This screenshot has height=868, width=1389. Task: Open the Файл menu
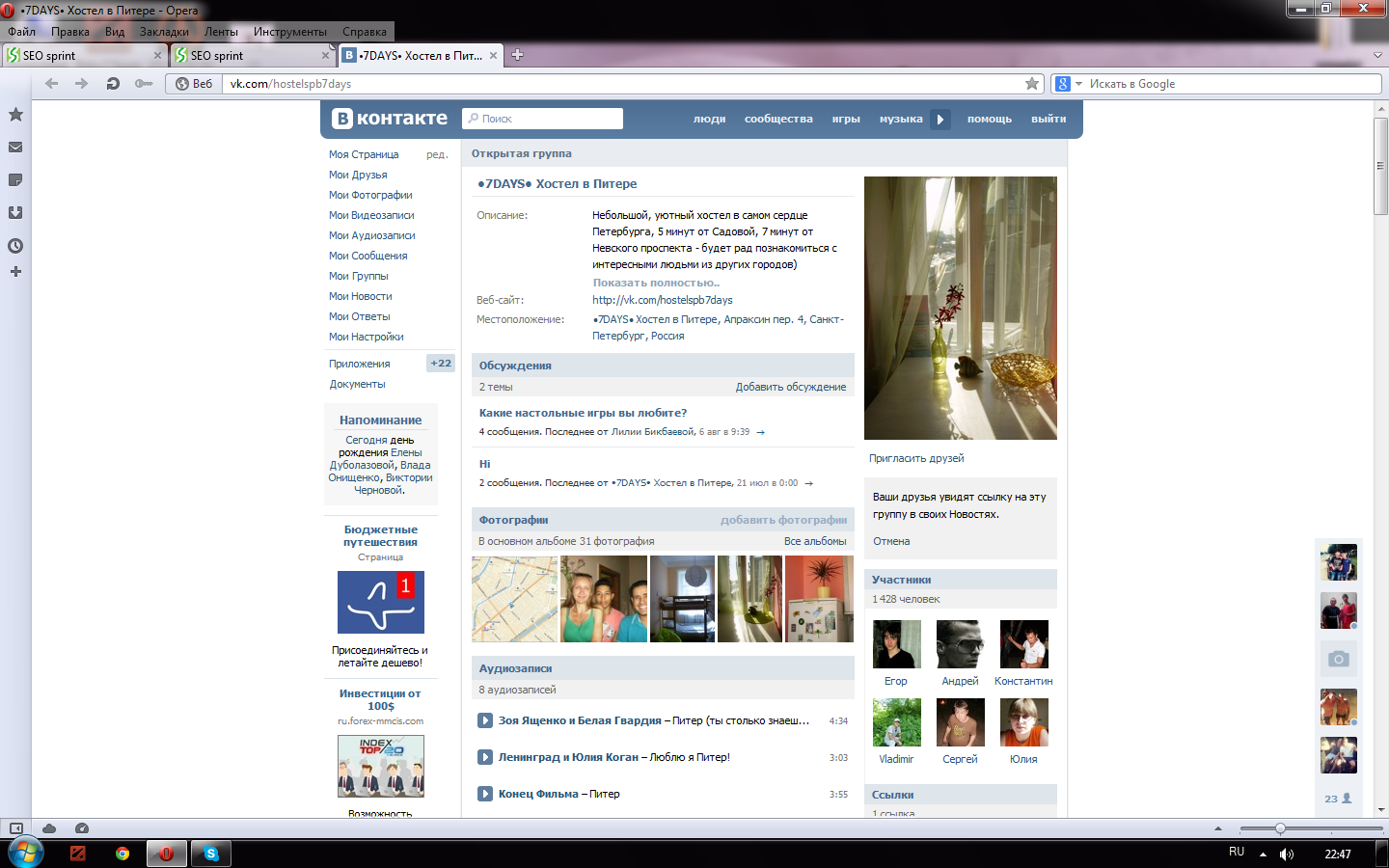[21, 32]
